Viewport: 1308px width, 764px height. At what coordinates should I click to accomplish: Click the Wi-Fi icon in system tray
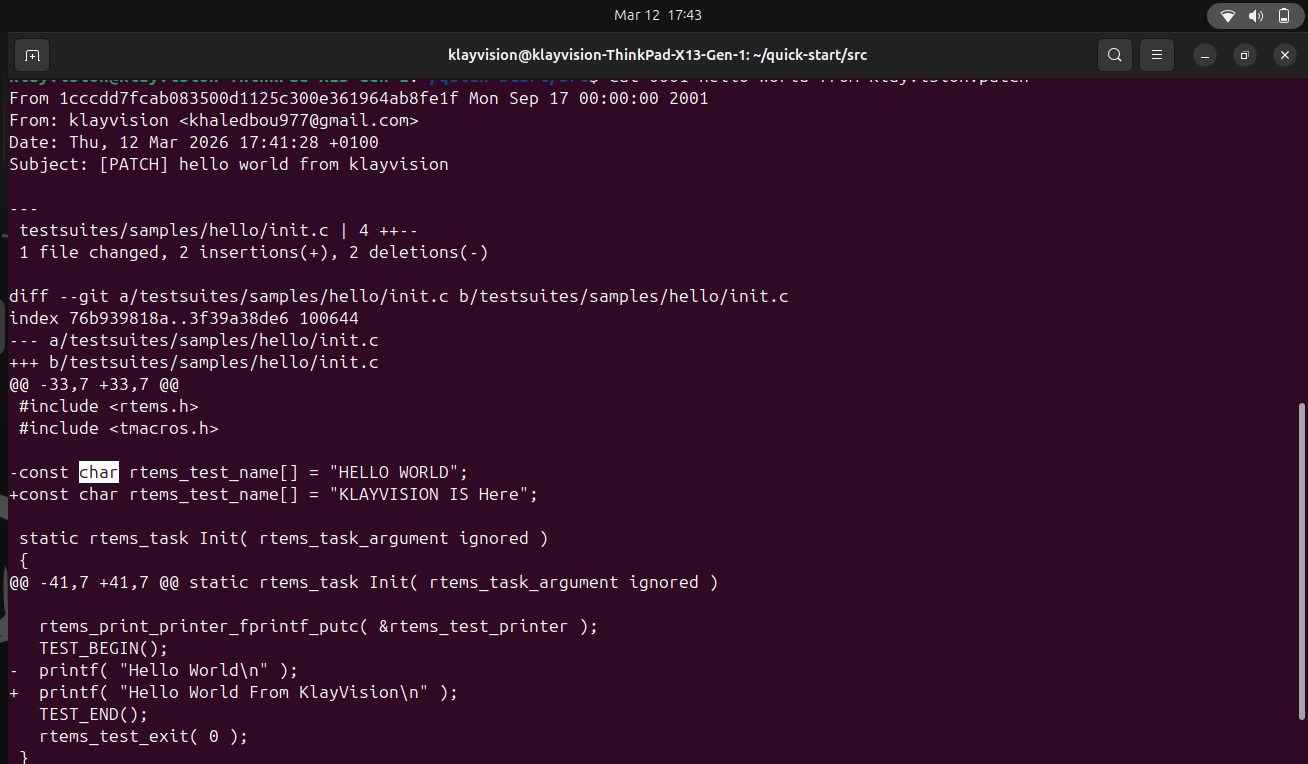click(x=1228, y=16)
